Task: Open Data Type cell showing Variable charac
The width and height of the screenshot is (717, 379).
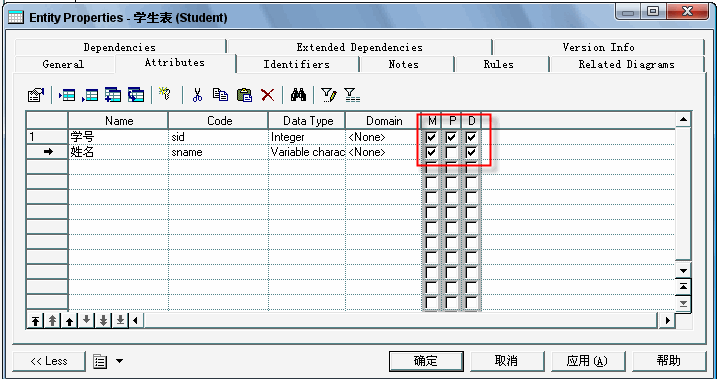Action: click(306, 152)
